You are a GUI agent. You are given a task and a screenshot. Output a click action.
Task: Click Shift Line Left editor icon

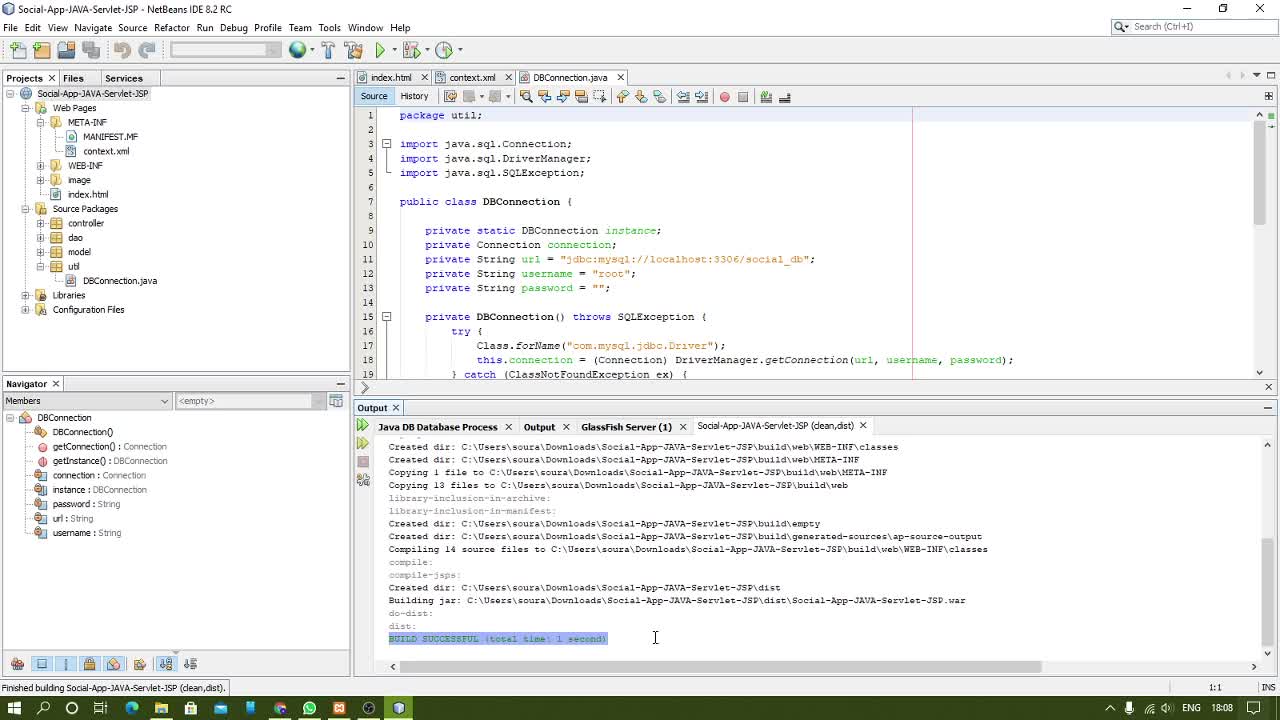tap(683, 97)
